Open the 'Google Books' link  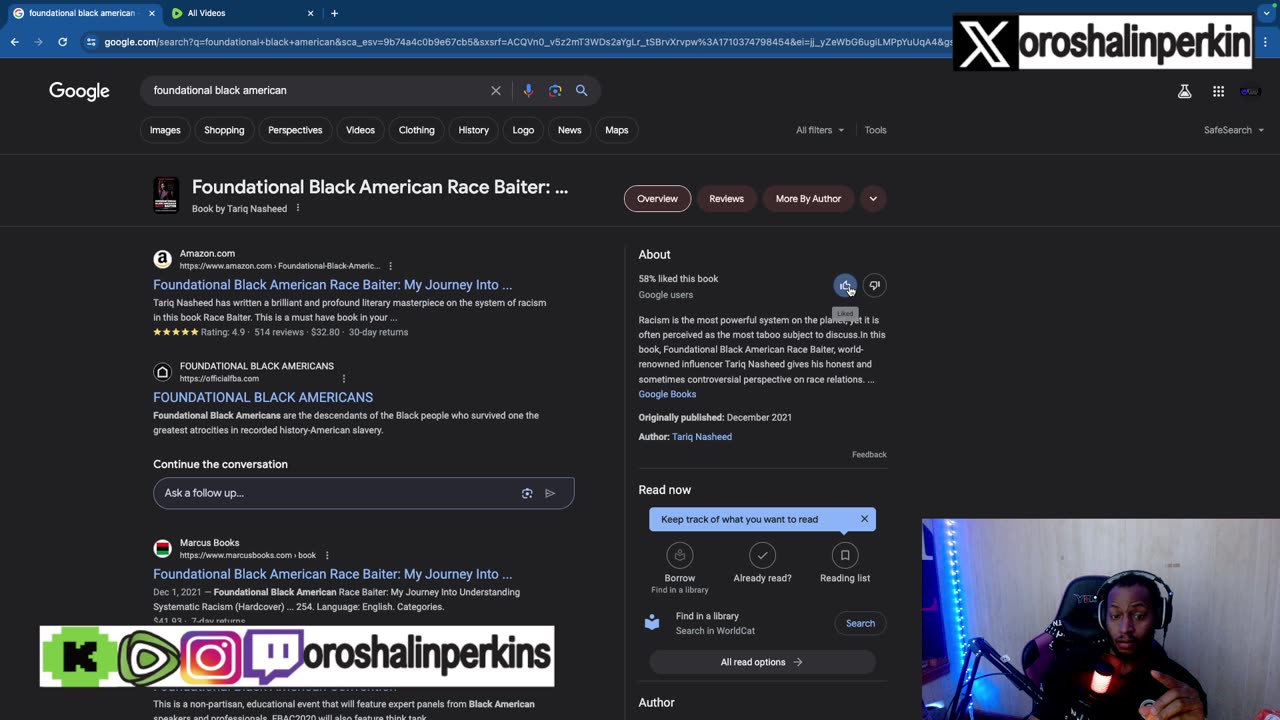click(667, 394)
